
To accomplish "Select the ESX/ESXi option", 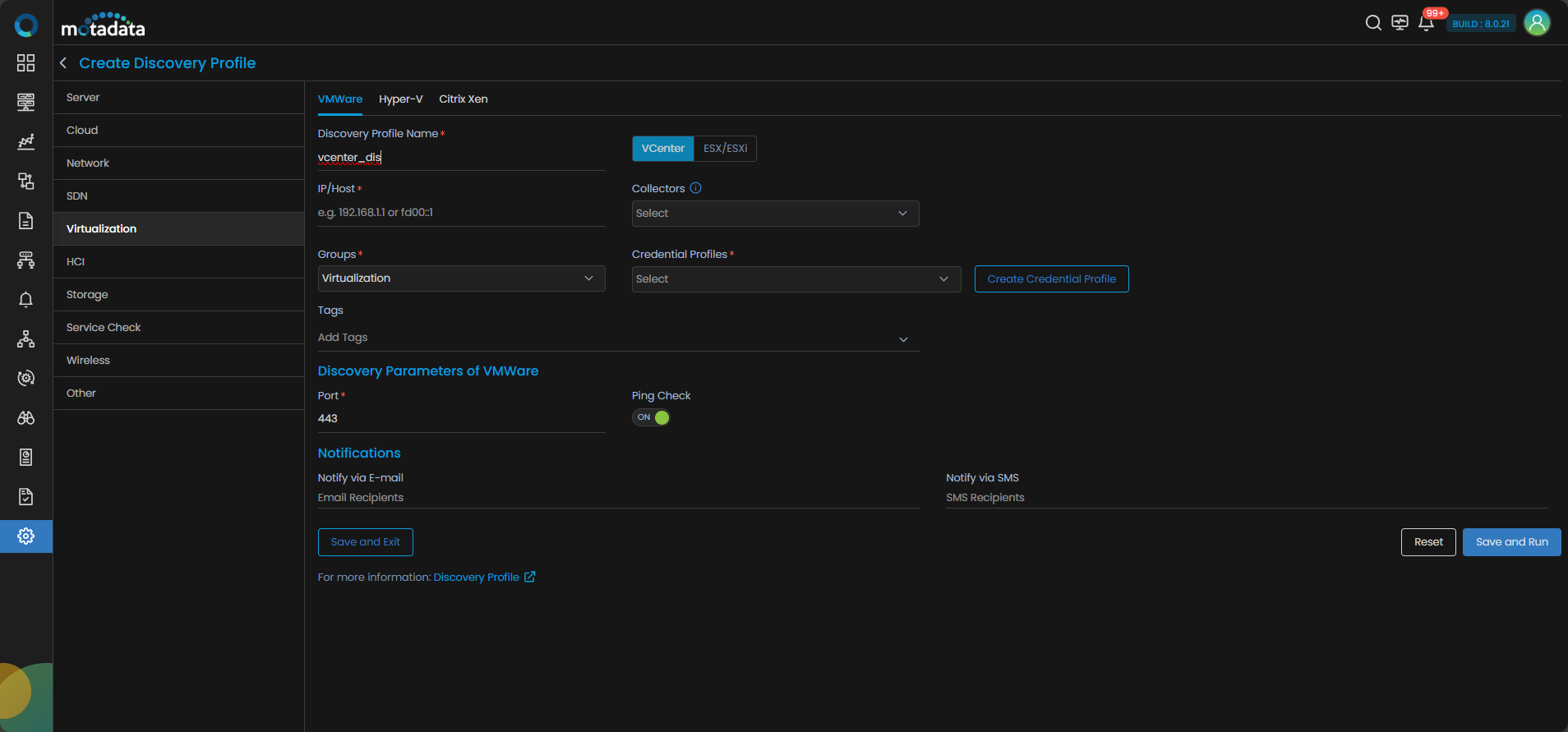I will coord(725,149).
